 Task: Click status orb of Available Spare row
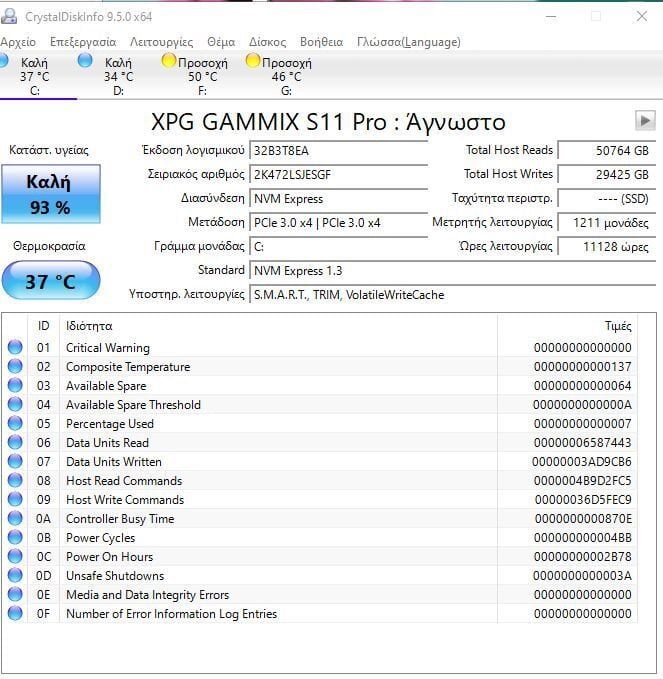coord(15,385)
